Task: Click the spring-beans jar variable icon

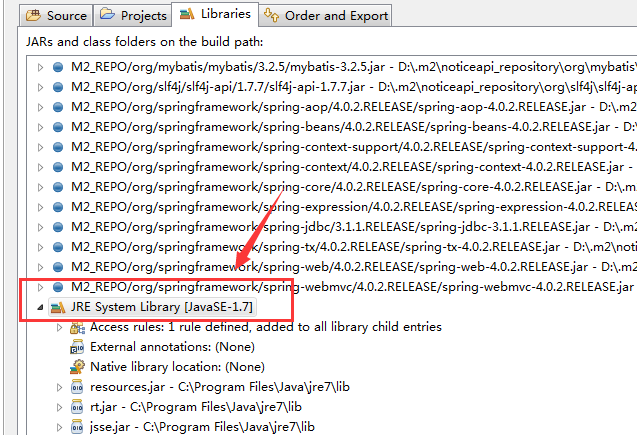Action: click(x=58, y=127)
